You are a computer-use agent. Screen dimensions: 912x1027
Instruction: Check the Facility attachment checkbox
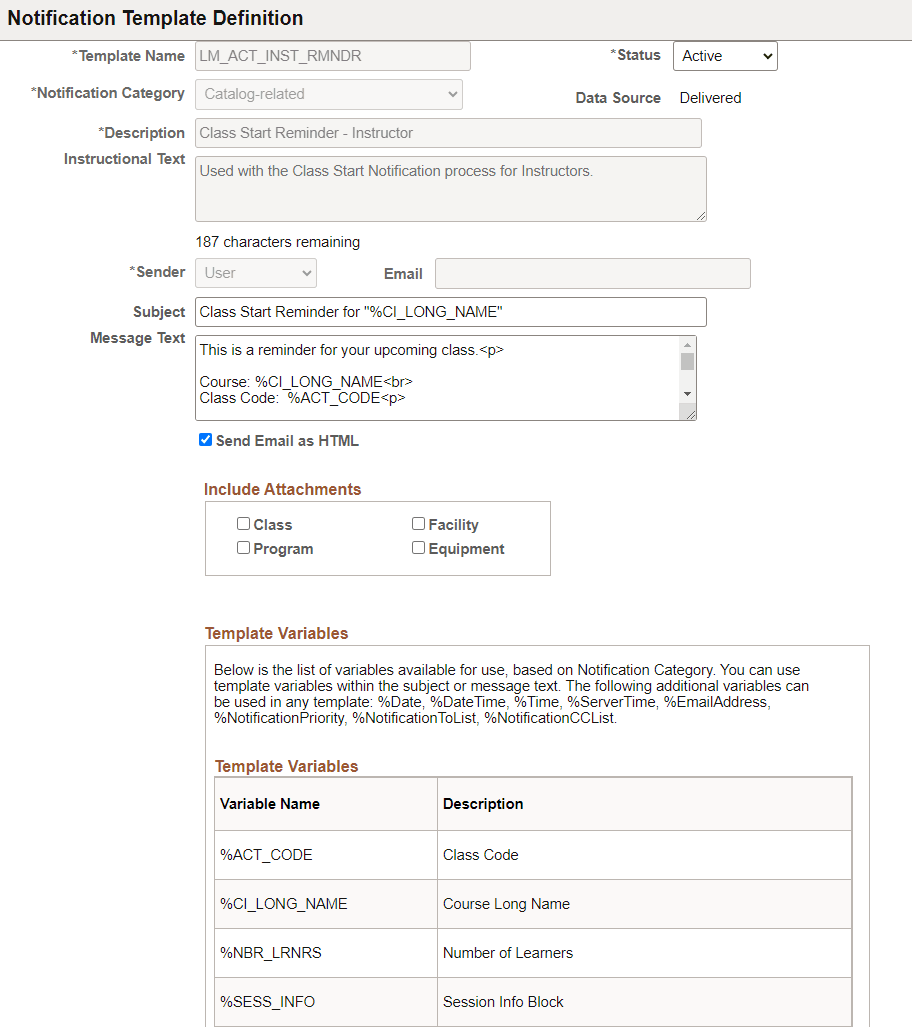(x=418, y=523)
